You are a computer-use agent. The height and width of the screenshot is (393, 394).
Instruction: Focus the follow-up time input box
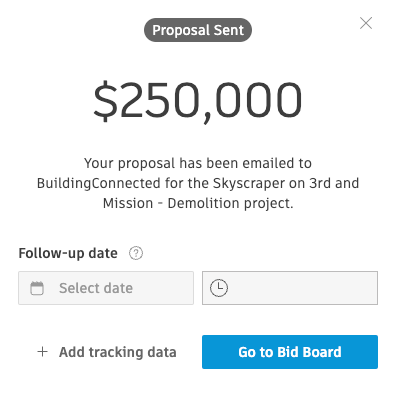point(290,288)
